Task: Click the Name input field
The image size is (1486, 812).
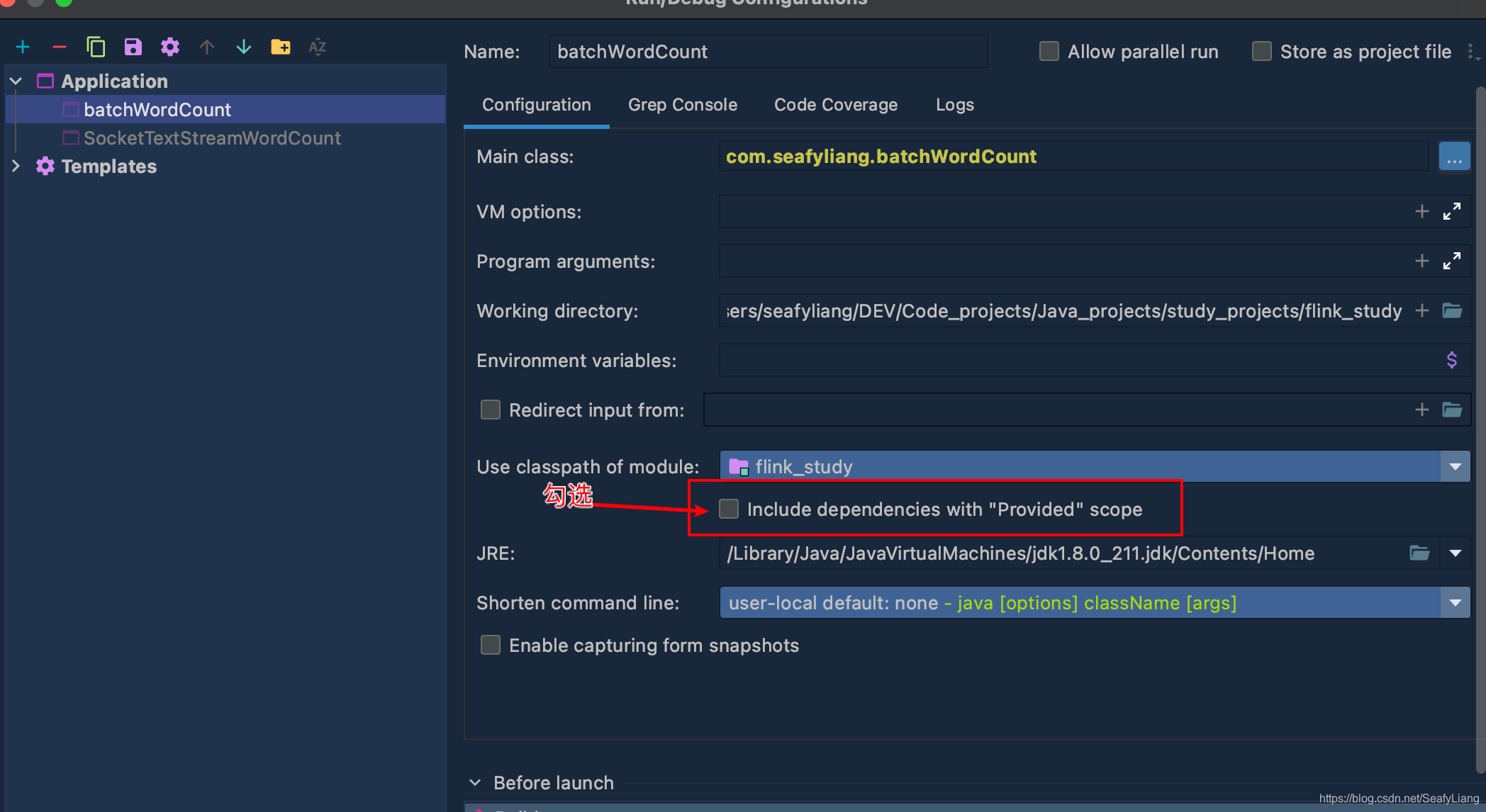Action: pos(768,52)
